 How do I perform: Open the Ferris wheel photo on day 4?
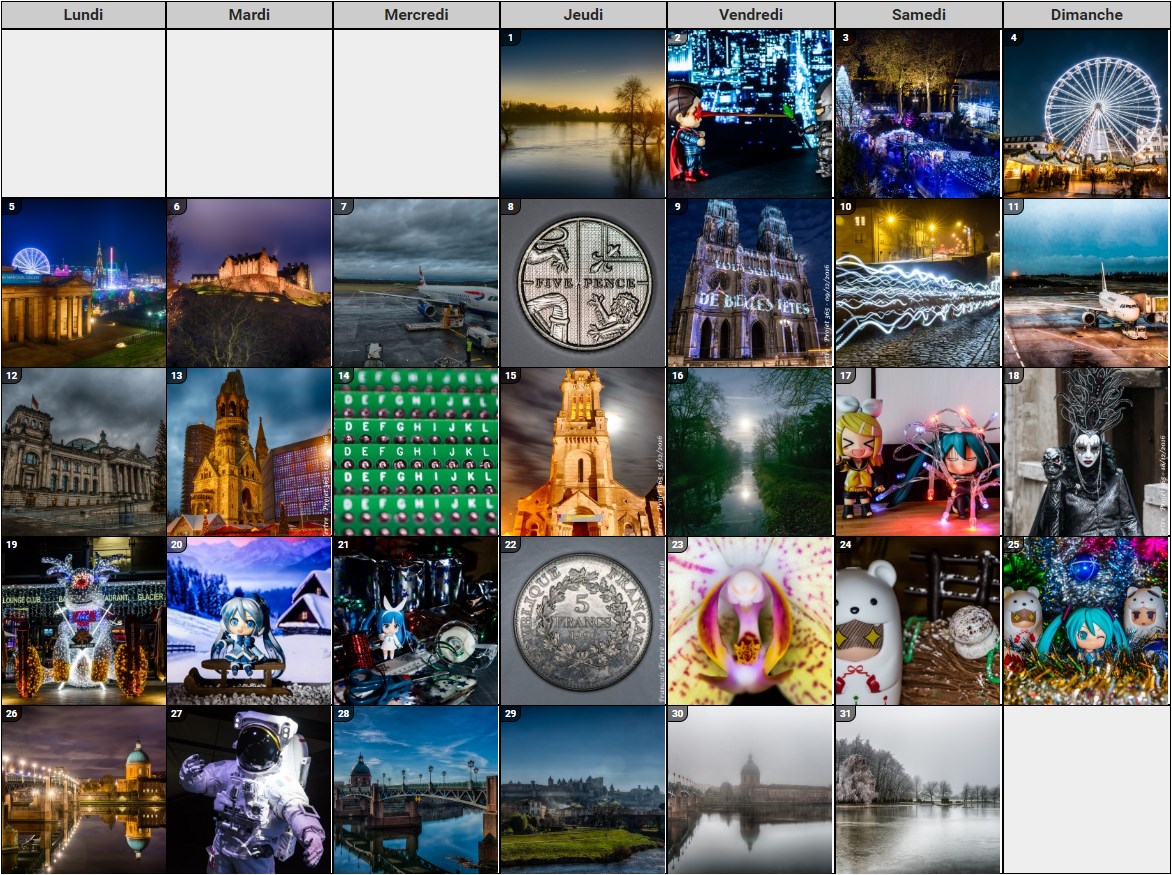pyautogui.click(x=1085, y=113)
